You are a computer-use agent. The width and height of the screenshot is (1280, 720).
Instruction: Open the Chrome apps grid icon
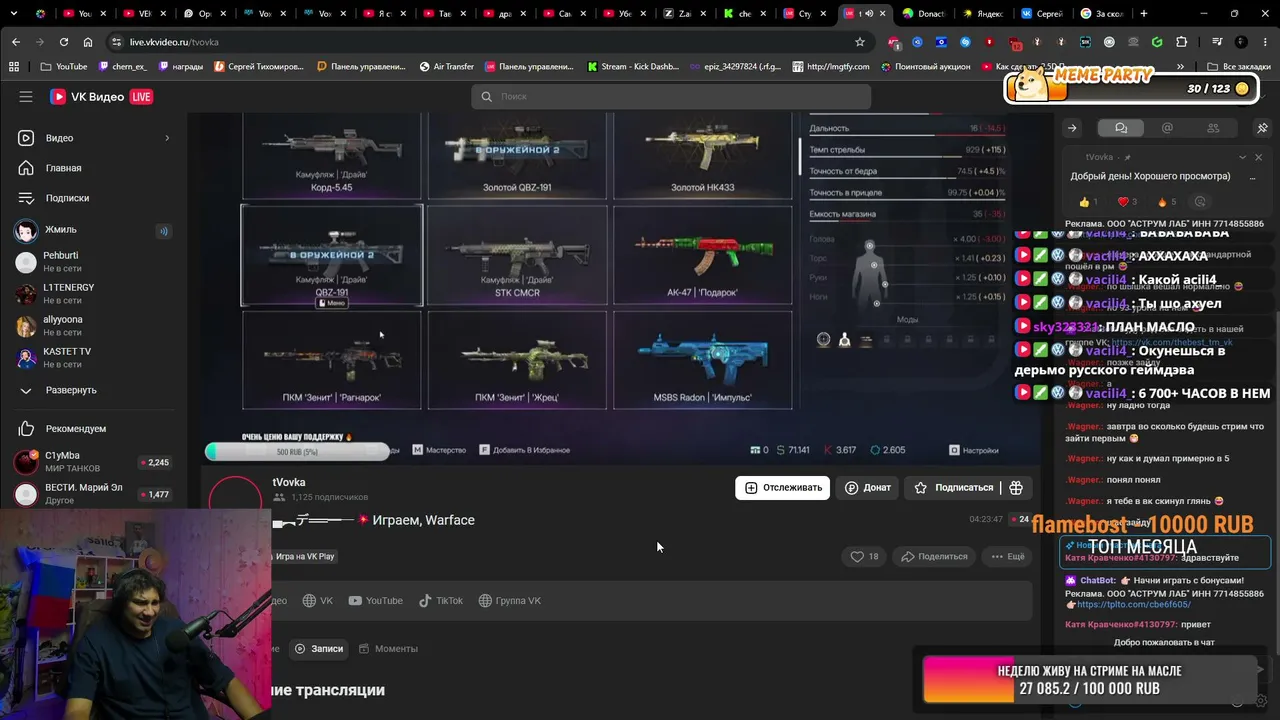click(x=14, y=67)
